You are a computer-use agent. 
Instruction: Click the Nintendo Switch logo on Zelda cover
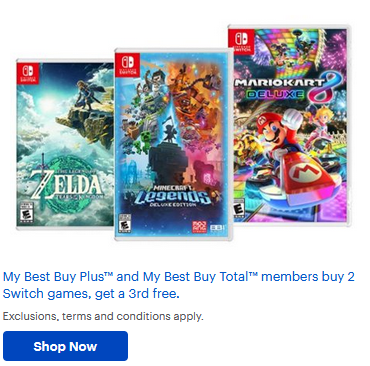point(28,73)
